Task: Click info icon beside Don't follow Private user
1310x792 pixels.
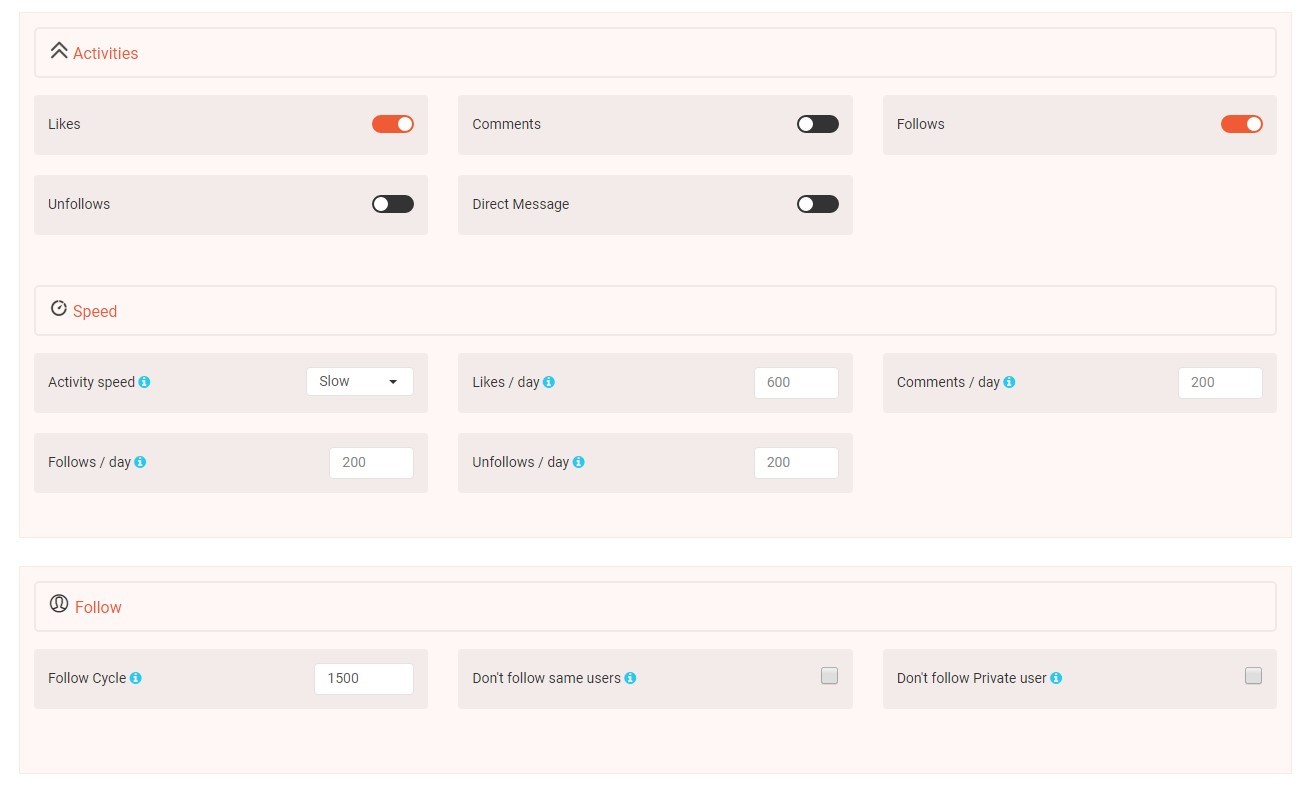Action: (x=1056, y=678)
